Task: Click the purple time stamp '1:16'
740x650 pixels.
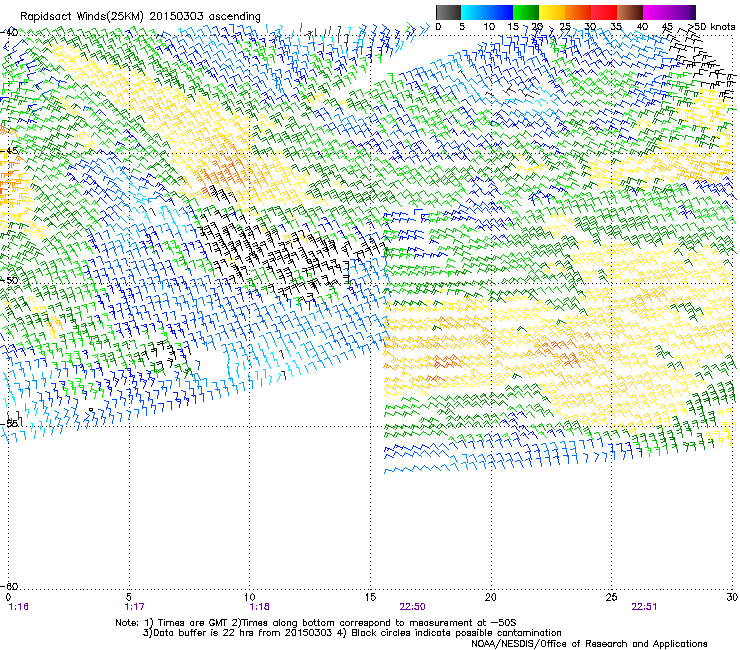Action: [x=18, y=607]
